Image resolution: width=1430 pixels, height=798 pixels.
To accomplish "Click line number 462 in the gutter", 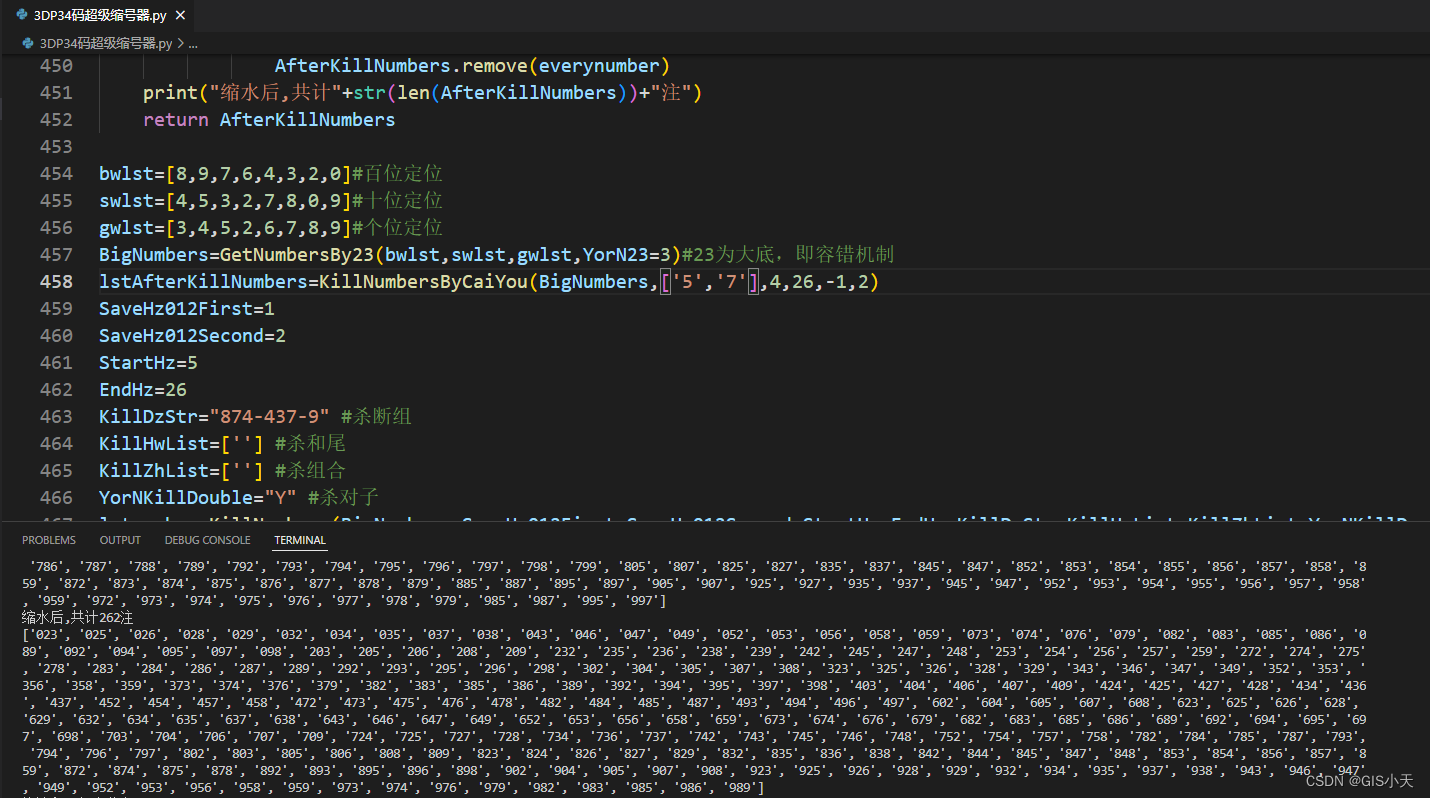I will click(56, 390).
